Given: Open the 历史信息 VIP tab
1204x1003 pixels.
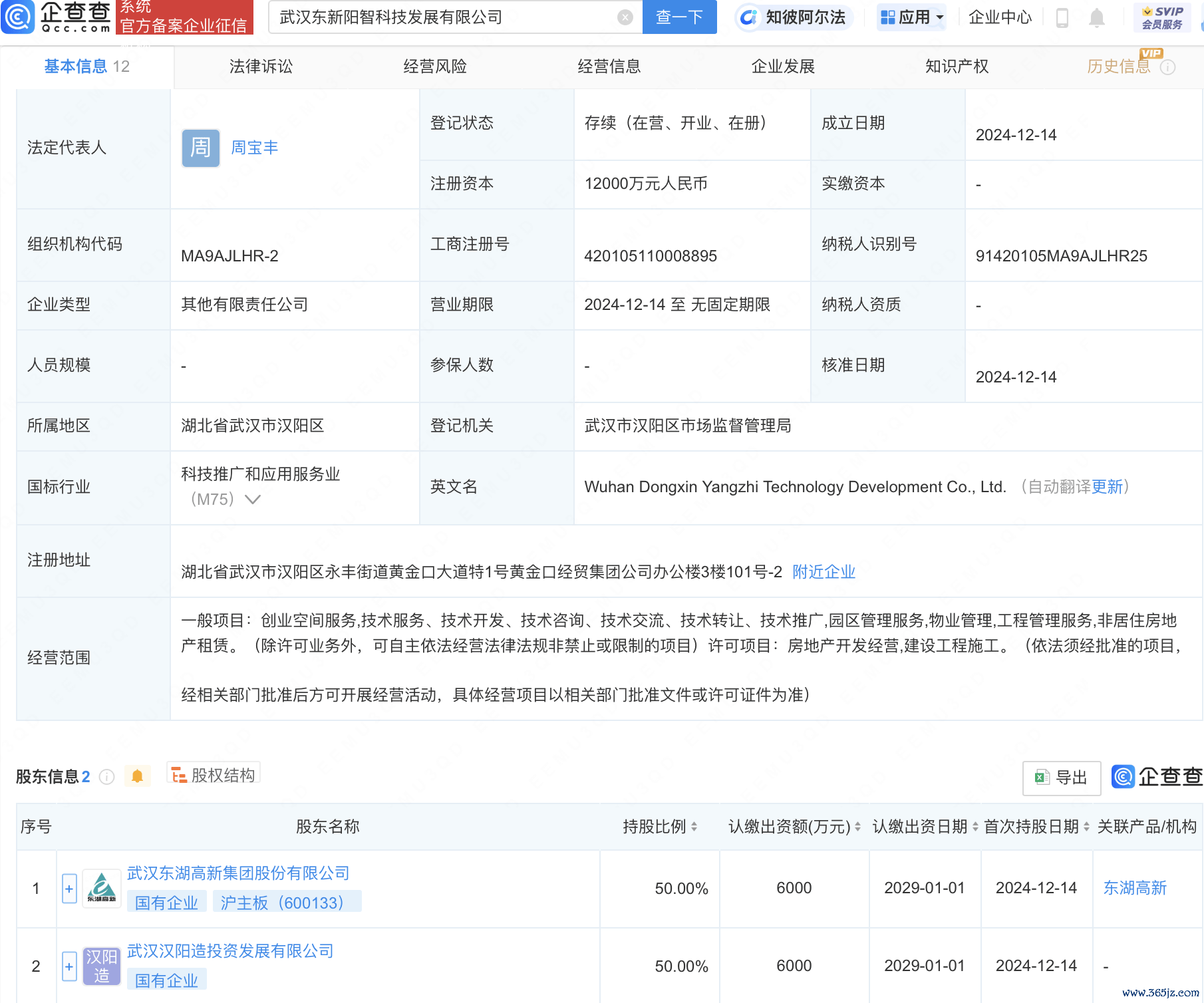Looking at the screenshot, I should (x=1120, y=67).
